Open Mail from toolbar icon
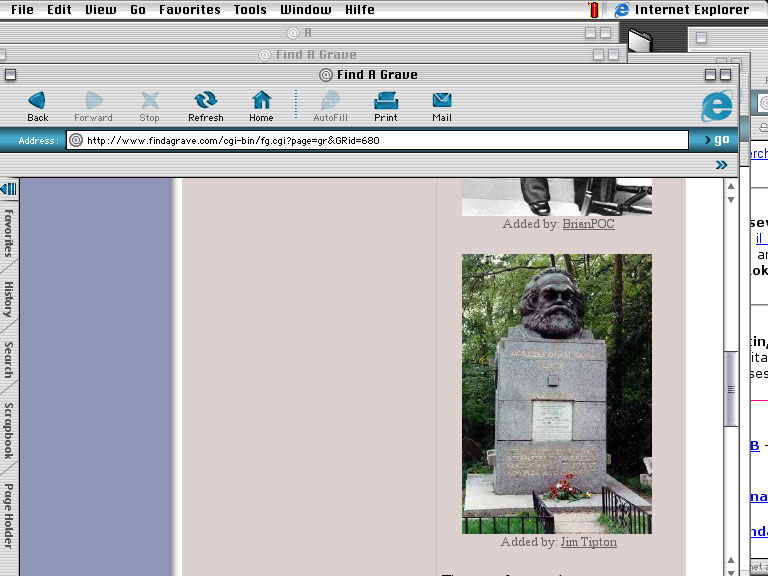 (x=442, y=100)
